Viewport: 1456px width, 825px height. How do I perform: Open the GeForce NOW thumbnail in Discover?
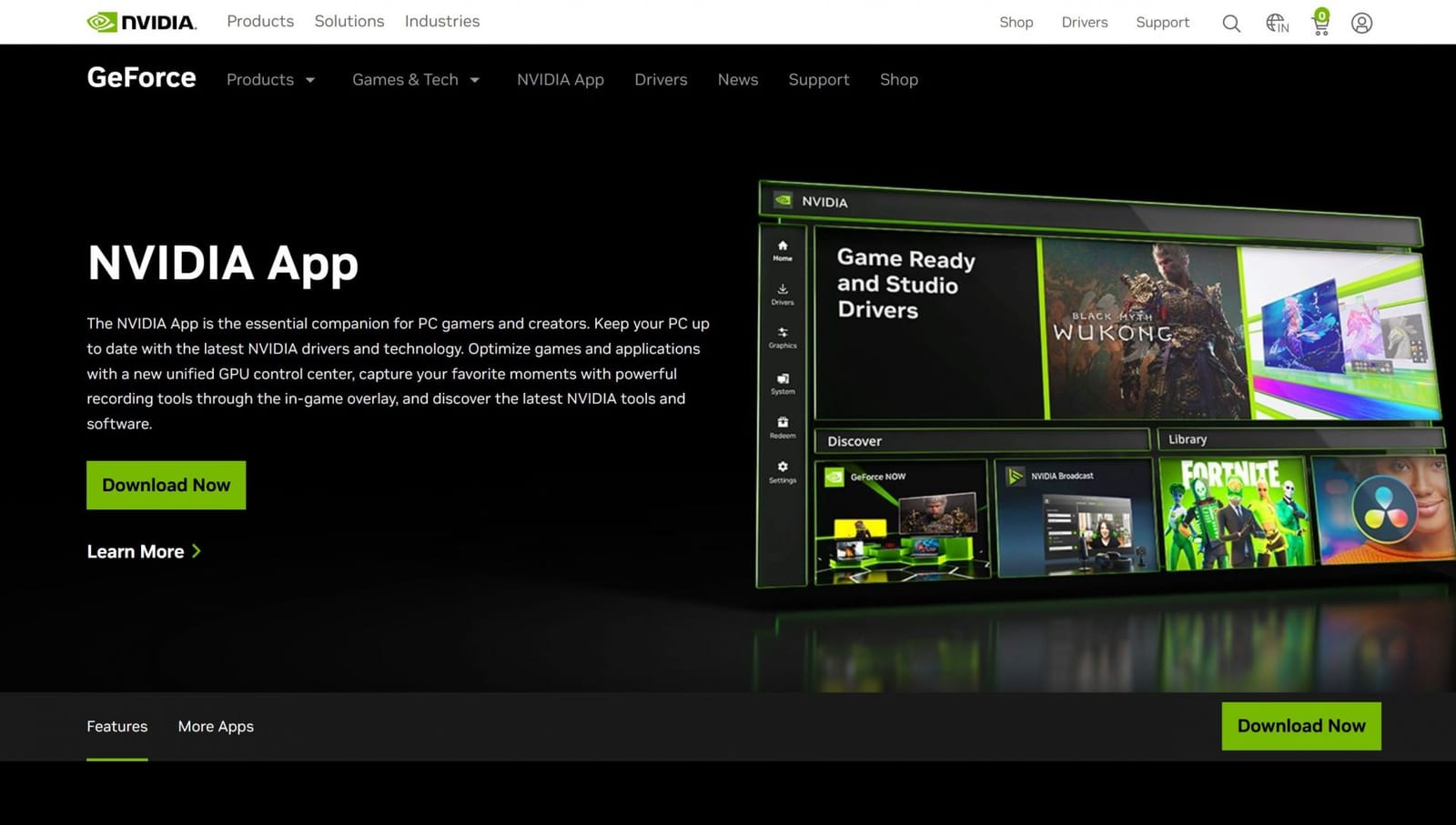(x=901, y=518)
